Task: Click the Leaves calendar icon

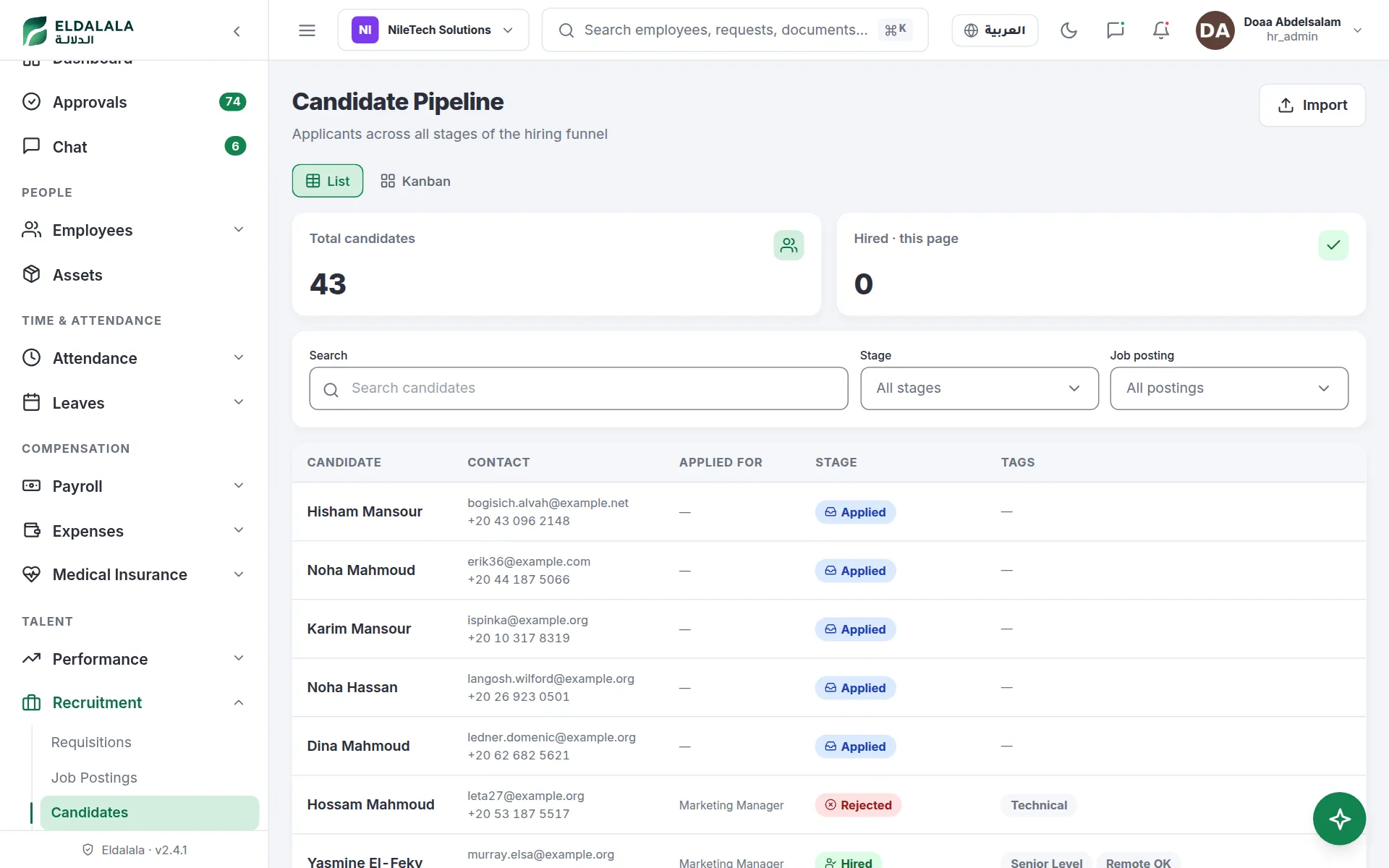Action: click(31, 402)
